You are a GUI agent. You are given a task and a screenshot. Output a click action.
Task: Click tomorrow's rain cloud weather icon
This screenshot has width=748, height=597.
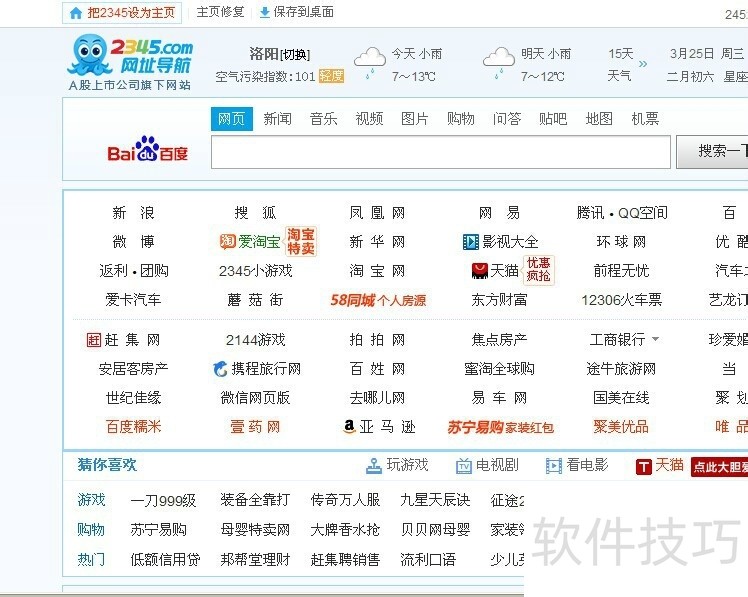coord(499,63)
